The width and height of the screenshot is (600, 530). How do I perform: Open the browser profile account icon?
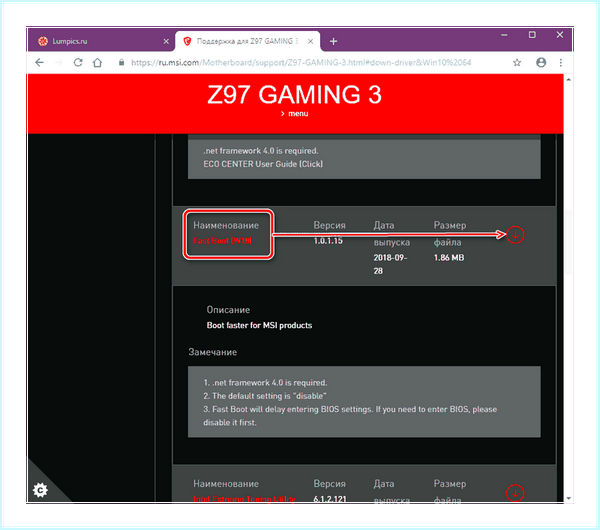[541, 62]
